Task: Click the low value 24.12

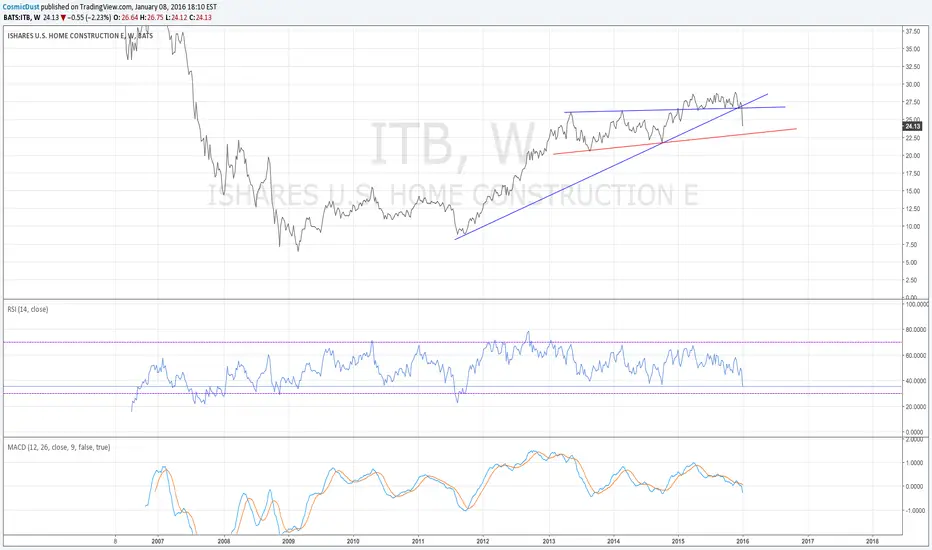Action: pos(179,18)
